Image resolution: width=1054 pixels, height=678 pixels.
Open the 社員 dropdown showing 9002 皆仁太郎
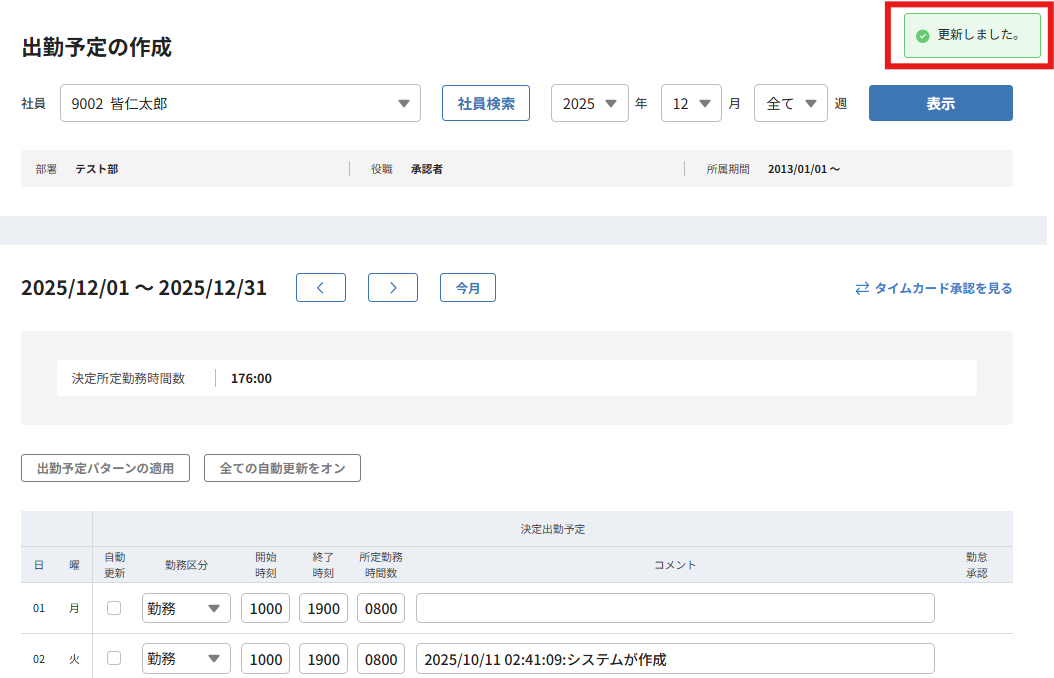(240, 103)
